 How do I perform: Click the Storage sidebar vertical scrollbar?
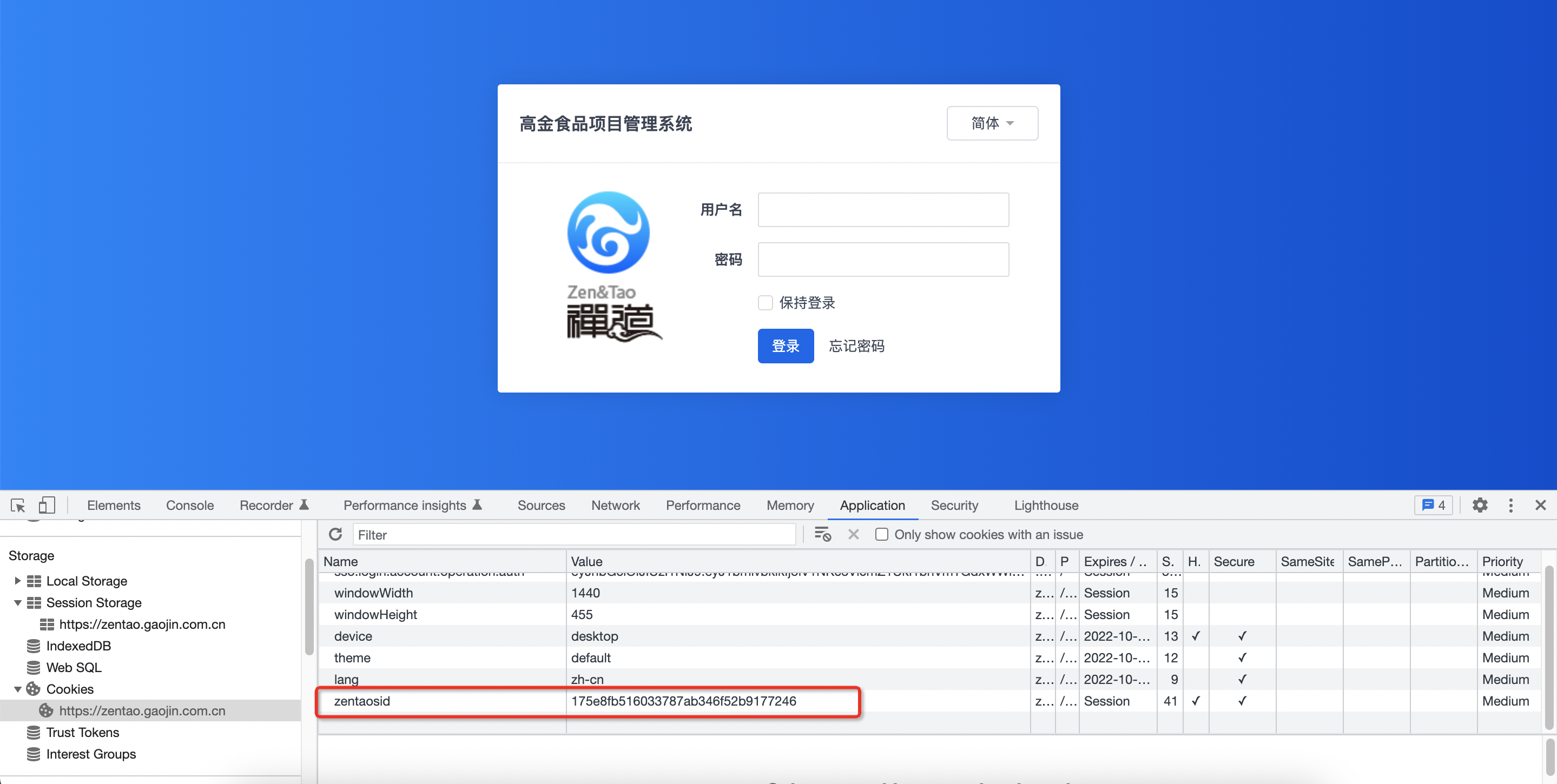tap(309, 607)
